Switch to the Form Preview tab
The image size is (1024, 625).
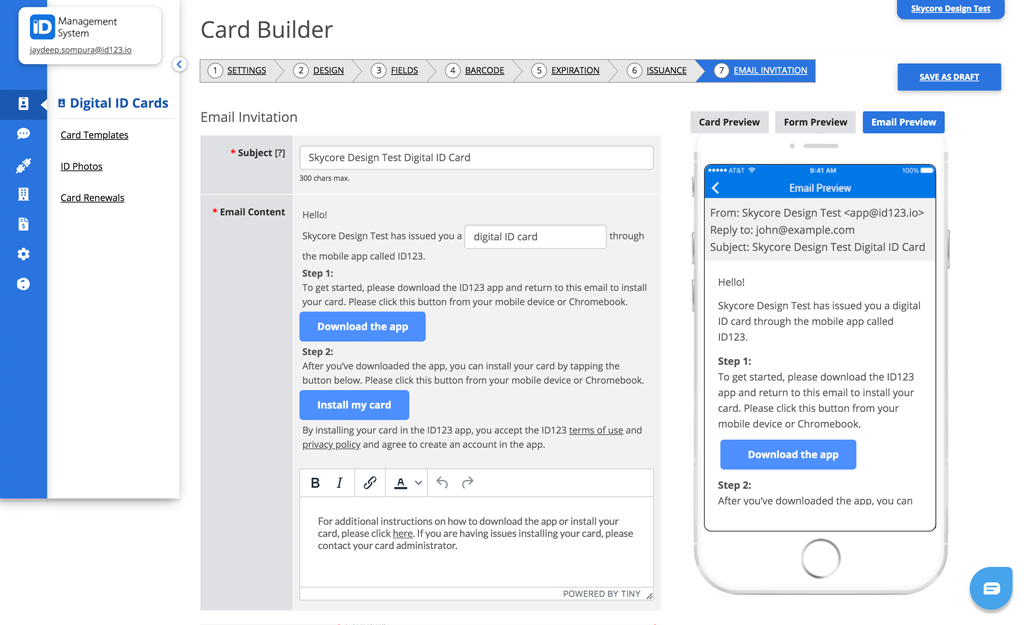click(x=816, y=122)
